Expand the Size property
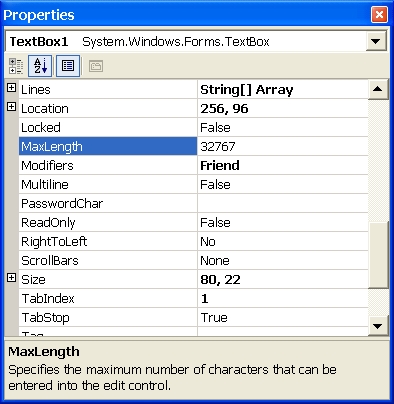394x404 pixels. click(x=11, y=278)
